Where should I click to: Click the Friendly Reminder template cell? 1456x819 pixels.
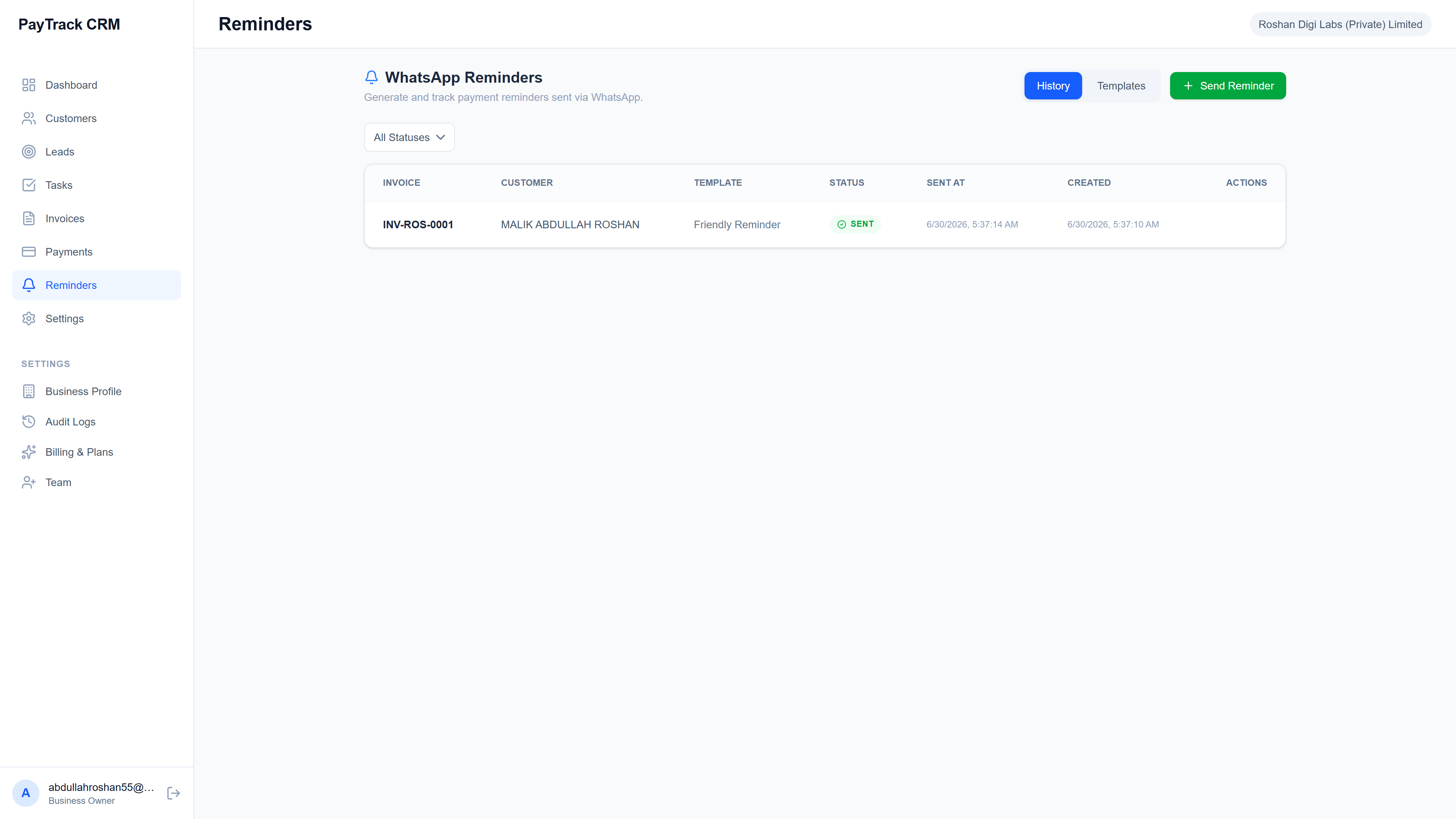[736, 224]
